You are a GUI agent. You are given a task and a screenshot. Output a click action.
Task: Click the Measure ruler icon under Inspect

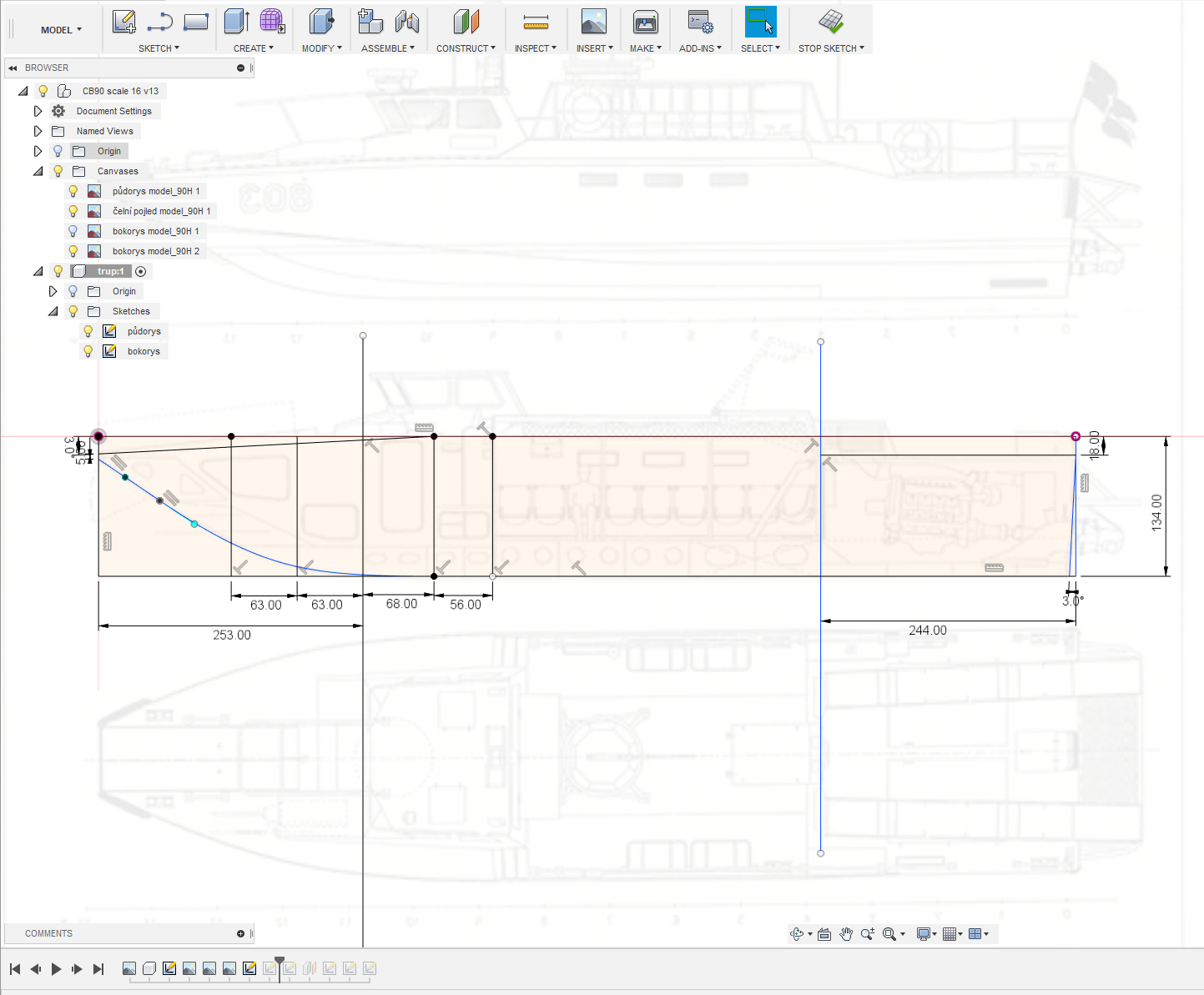(536, 22)
